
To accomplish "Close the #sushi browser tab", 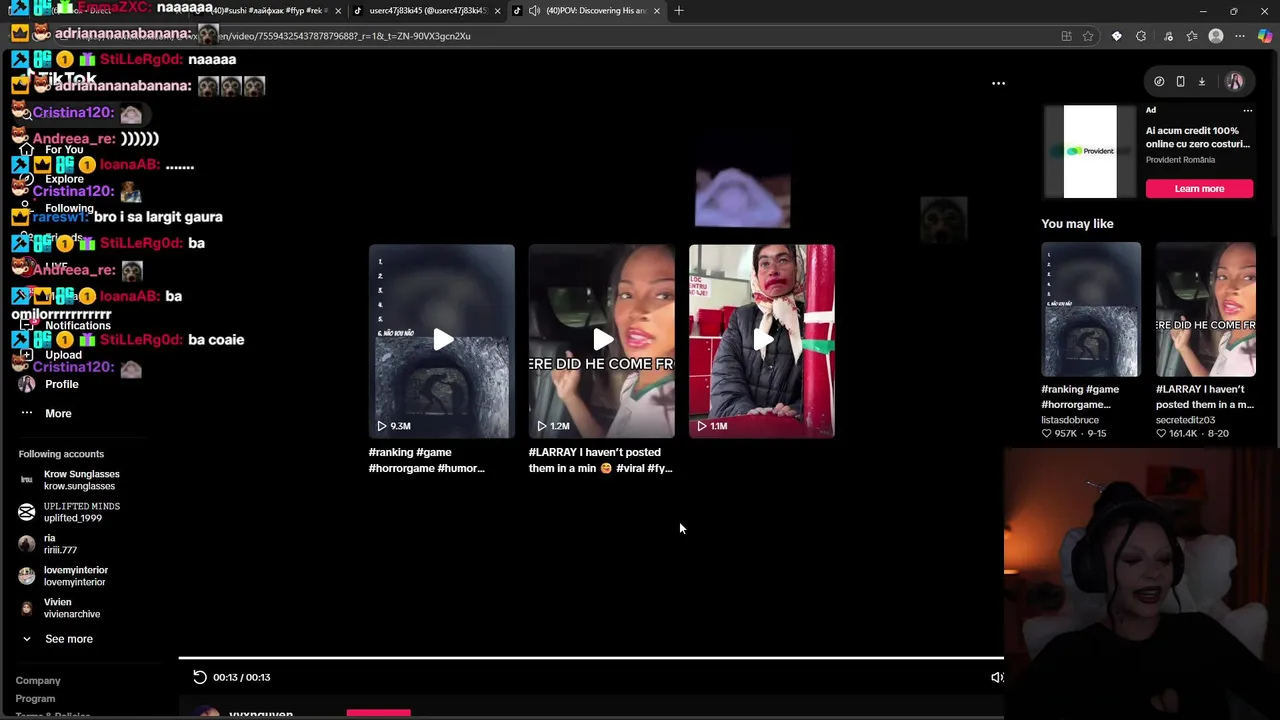I will 338,11.
